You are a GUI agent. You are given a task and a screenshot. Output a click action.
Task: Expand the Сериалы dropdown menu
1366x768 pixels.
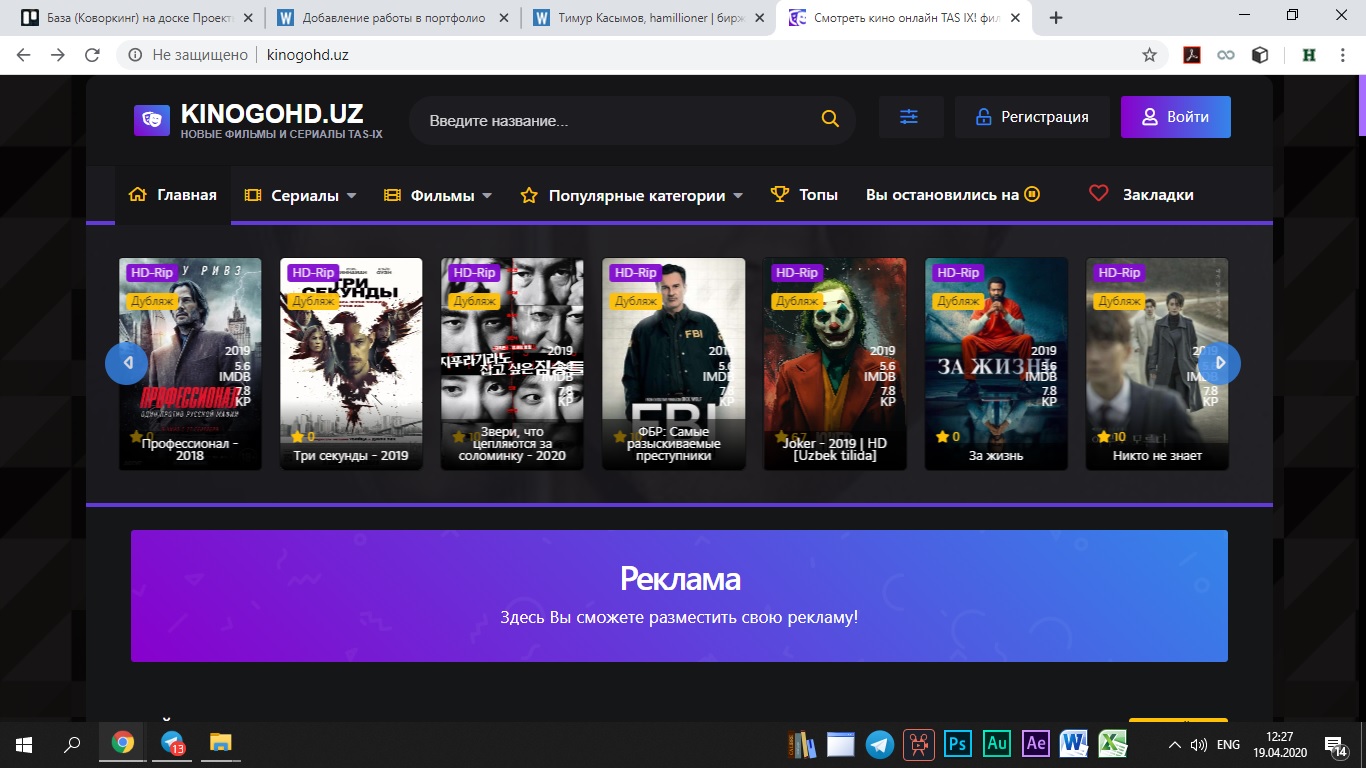(300, 196)
